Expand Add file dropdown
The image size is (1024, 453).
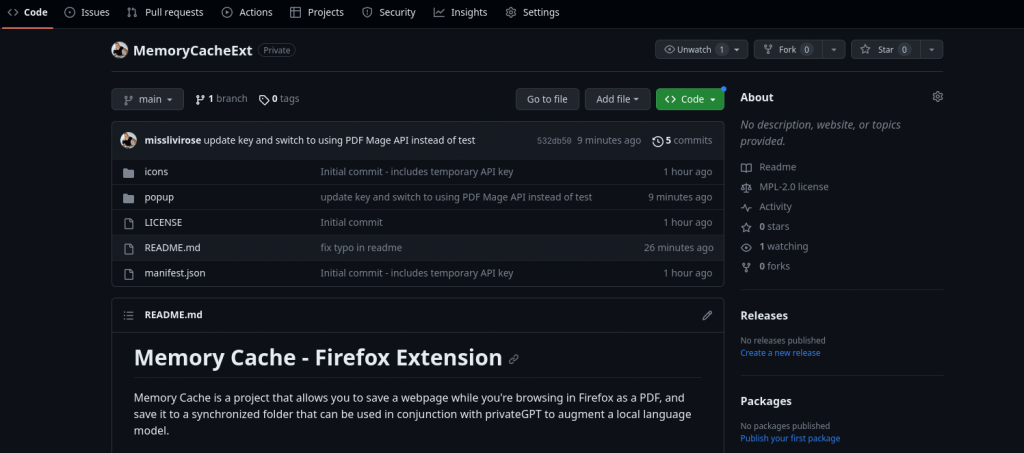pyautogui.click(x=618, y=99)
